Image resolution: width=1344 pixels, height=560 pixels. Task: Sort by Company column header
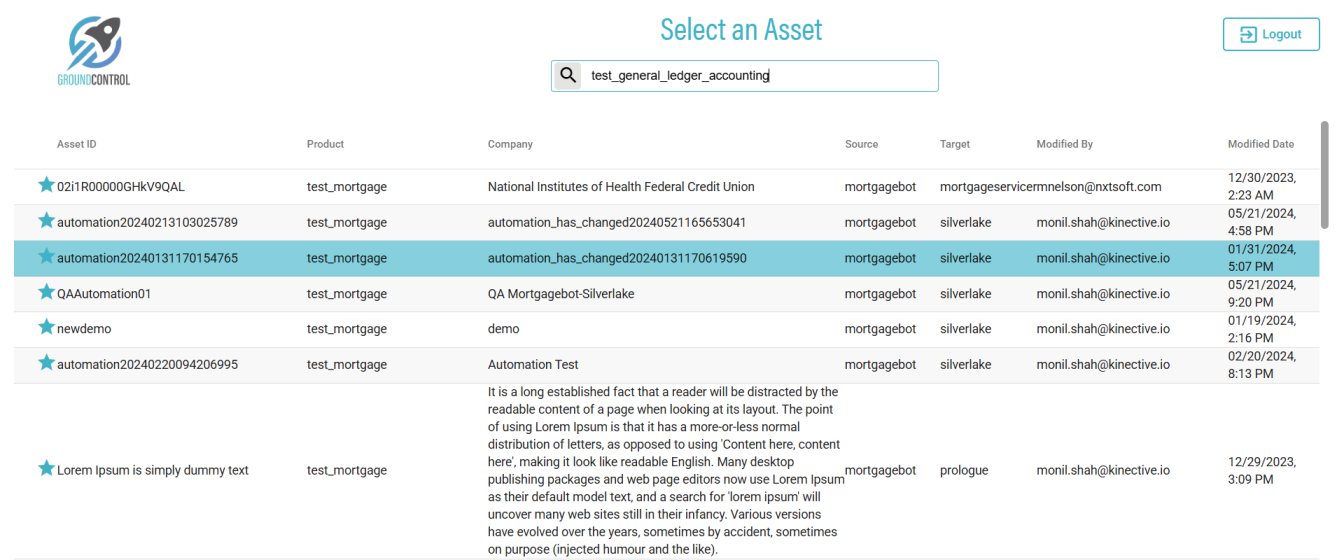(x=510, y=144)
